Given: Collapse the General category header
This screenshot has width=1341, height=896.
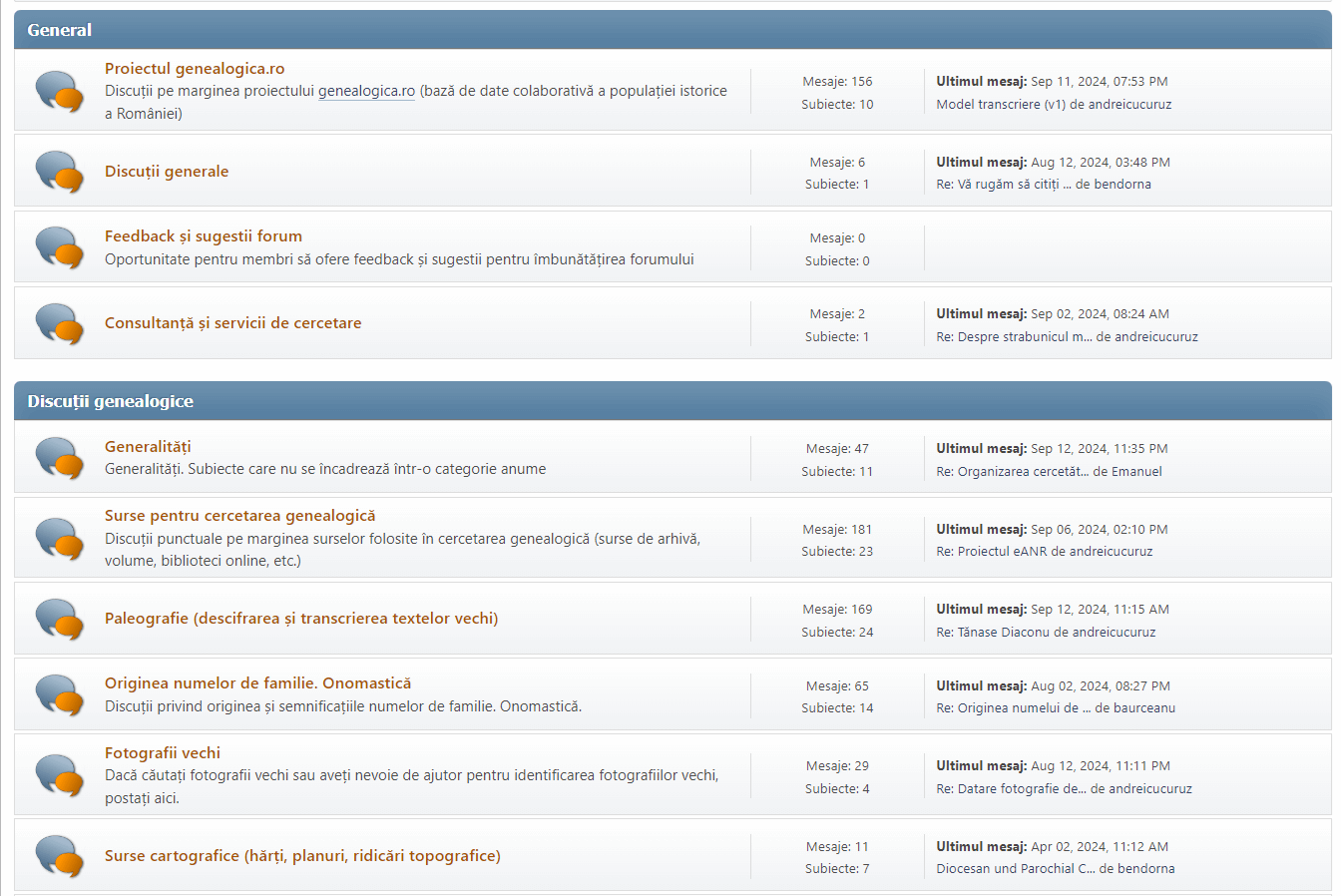Looking at the screenshot, I should (59, 30).
